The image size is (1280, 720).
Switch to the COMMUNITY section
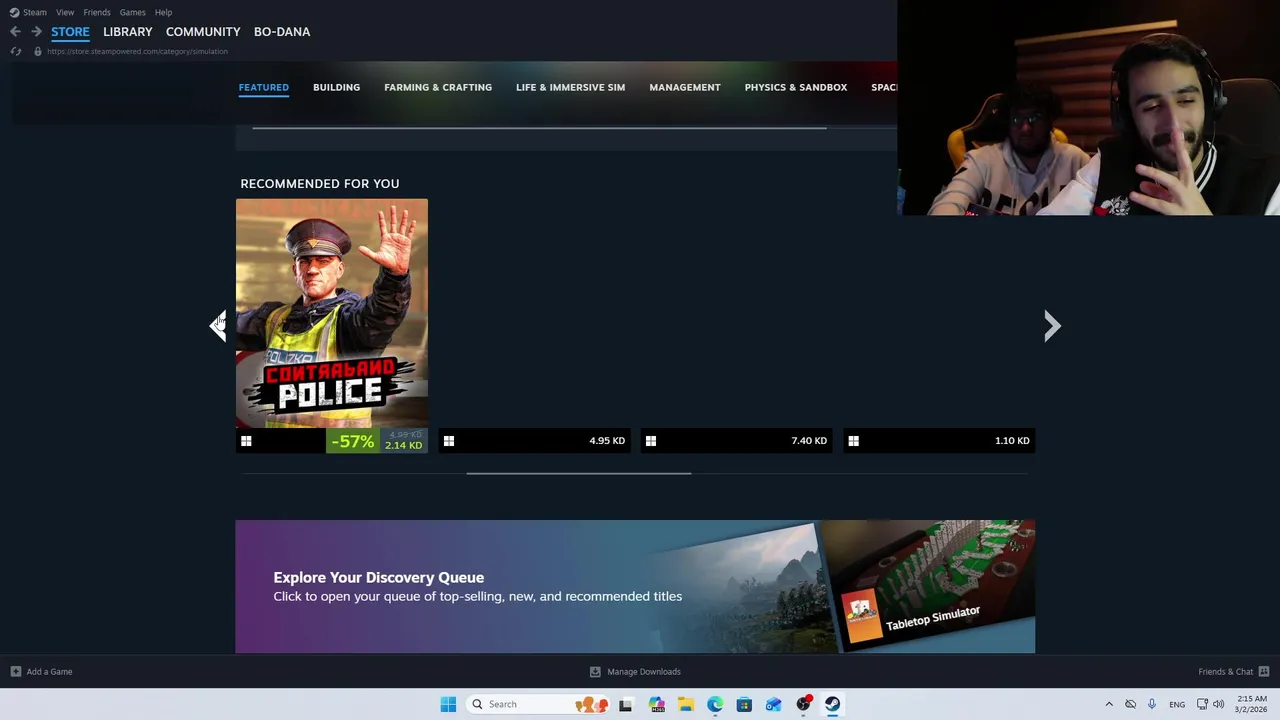tap(203, 32)
